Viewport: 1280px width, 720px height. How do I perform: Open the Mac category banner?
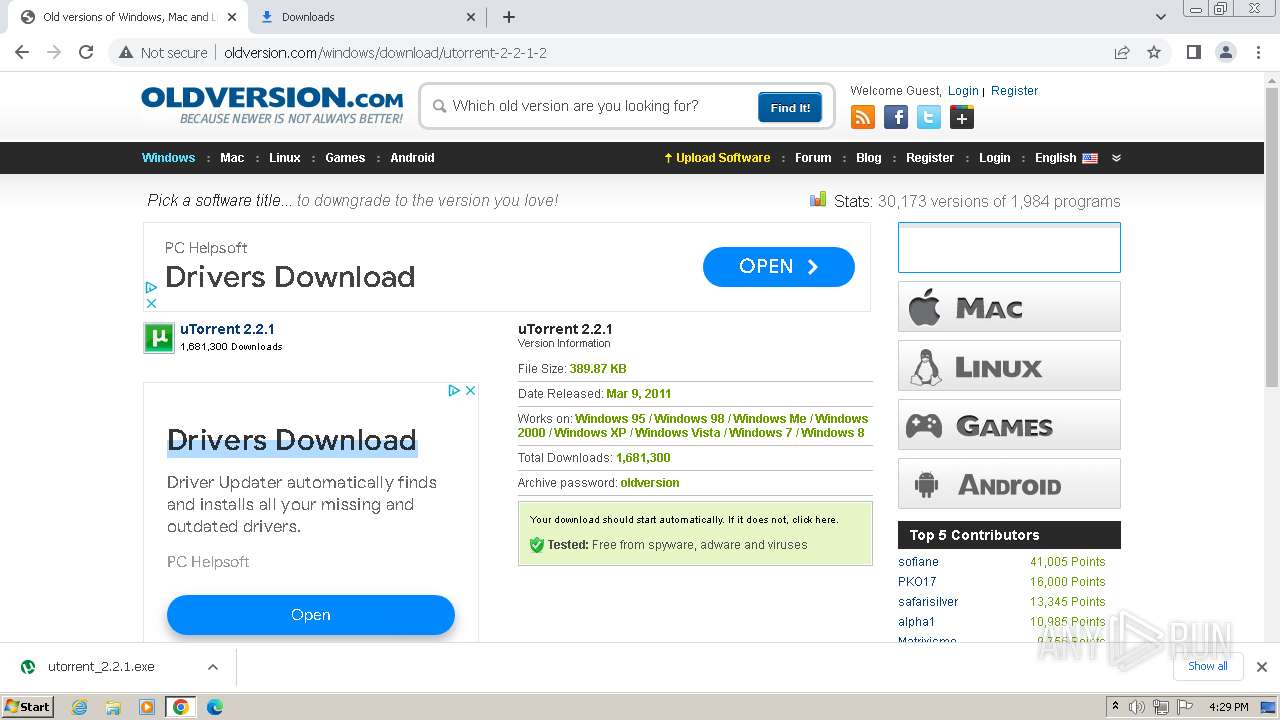point(1009,307)
